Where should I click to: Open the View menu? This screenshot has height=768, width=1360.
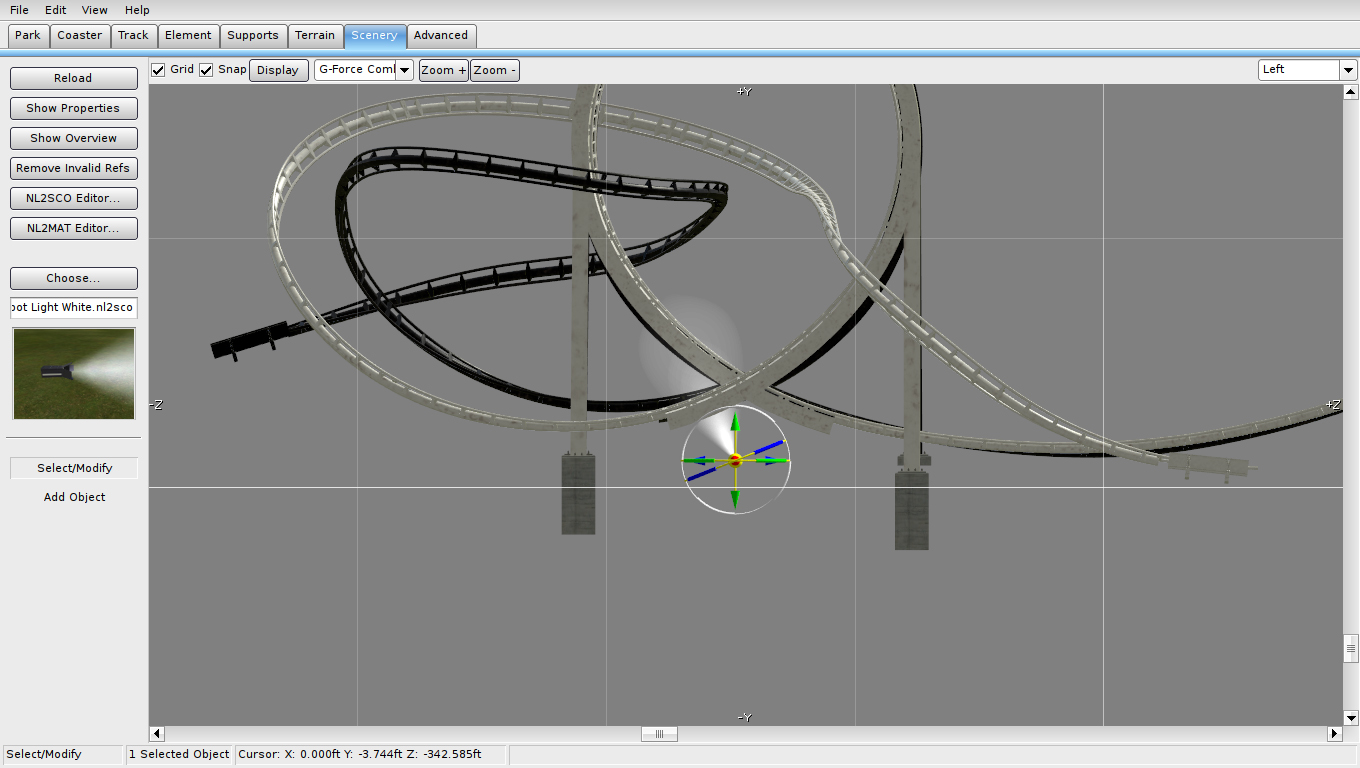point(95,10)
